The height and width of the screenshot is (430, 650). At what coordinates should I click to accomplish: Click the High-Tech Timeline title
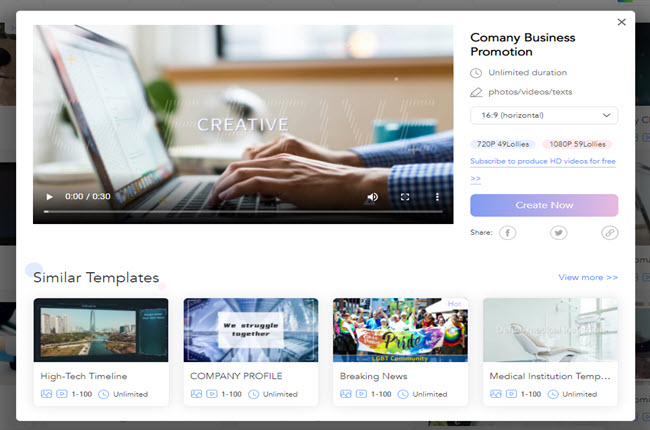pos(84,376)
